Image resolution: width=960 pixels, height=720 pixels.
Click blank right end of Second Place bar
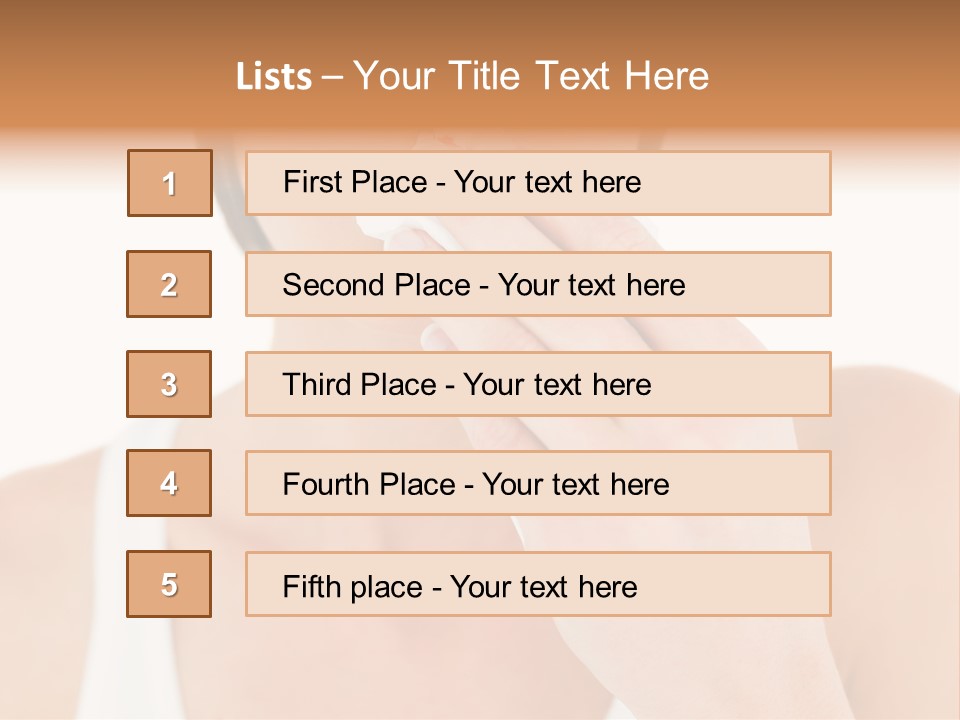[x=770, y=285]
